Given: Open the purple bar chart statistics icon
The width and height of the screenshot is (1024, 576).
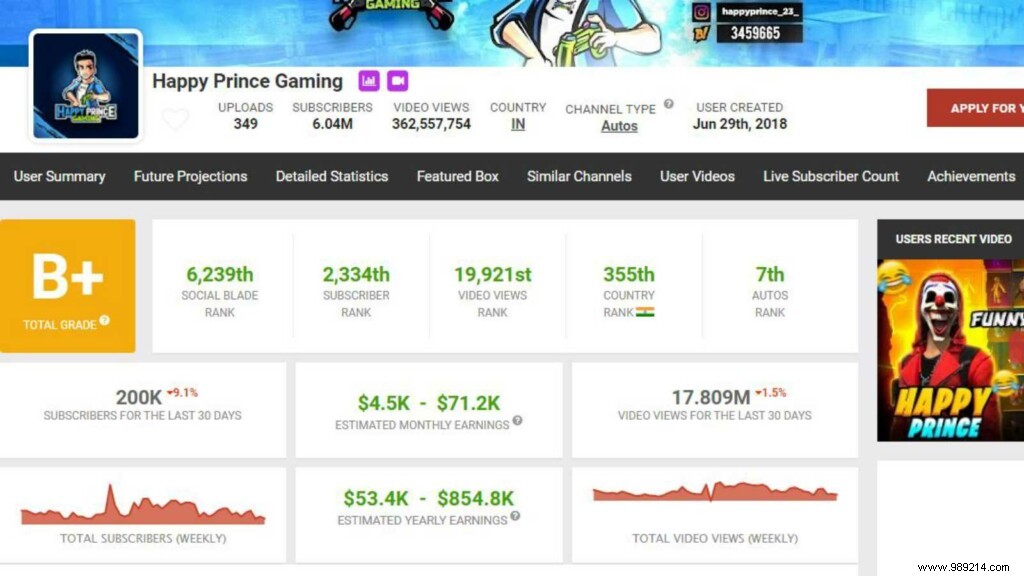Looking at the screenshot, I should pyautogui.click(x=369, y=80).
